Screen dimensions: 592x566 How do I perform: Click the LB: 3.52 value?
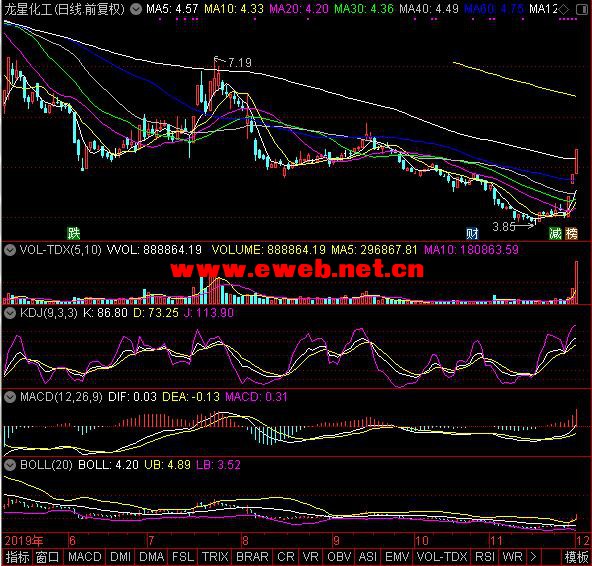pos(218,464)
